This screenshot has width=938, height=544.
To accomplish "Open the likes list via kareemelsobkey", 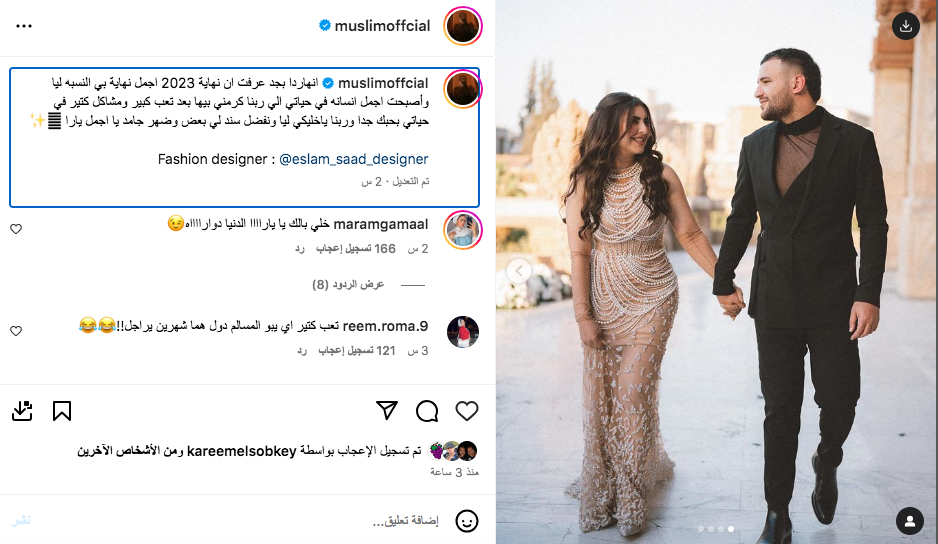I will click(x=242, y=451).
